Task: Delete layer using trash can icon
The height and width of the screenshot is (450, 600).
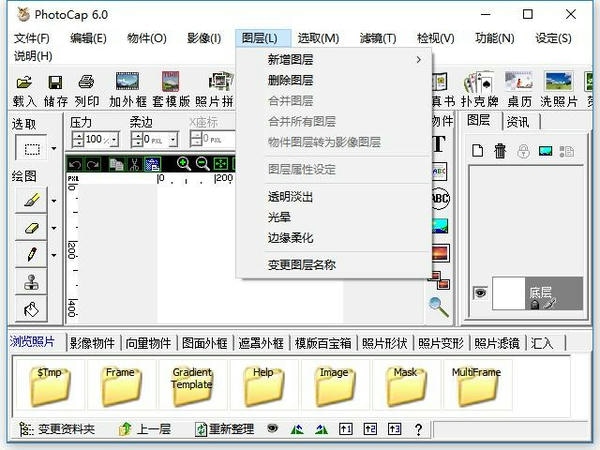Action: 500,151
